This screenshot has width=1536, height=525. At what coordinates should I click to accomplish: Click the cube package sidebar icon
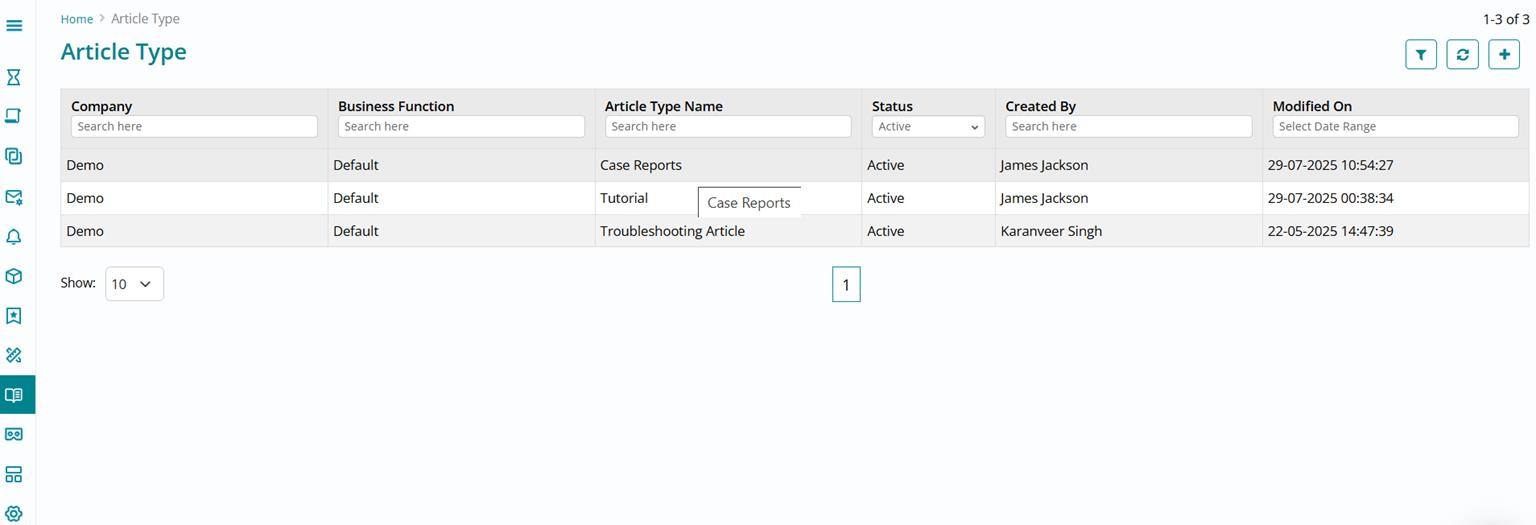coord(14,276)
